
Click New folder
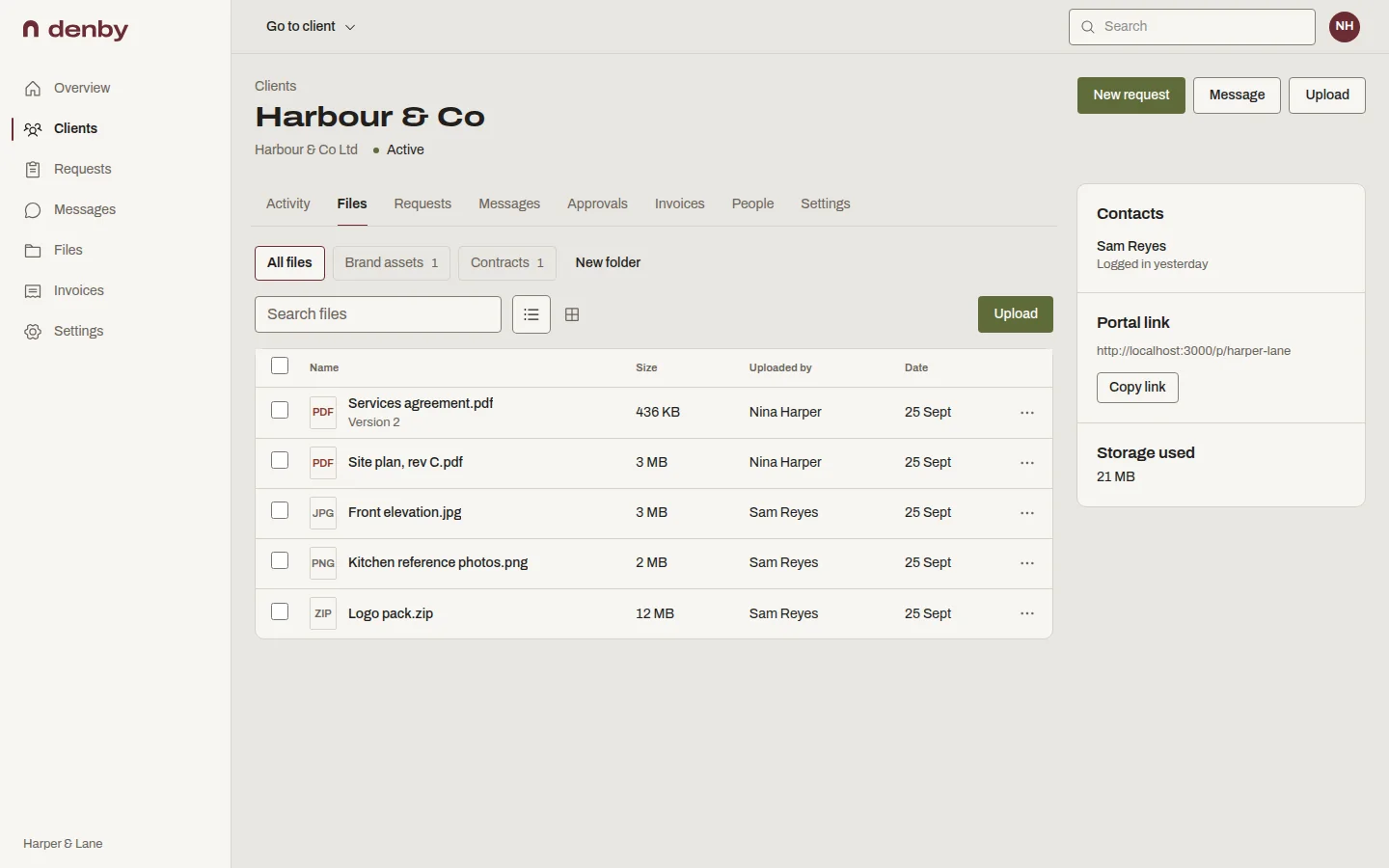[608, 263]
